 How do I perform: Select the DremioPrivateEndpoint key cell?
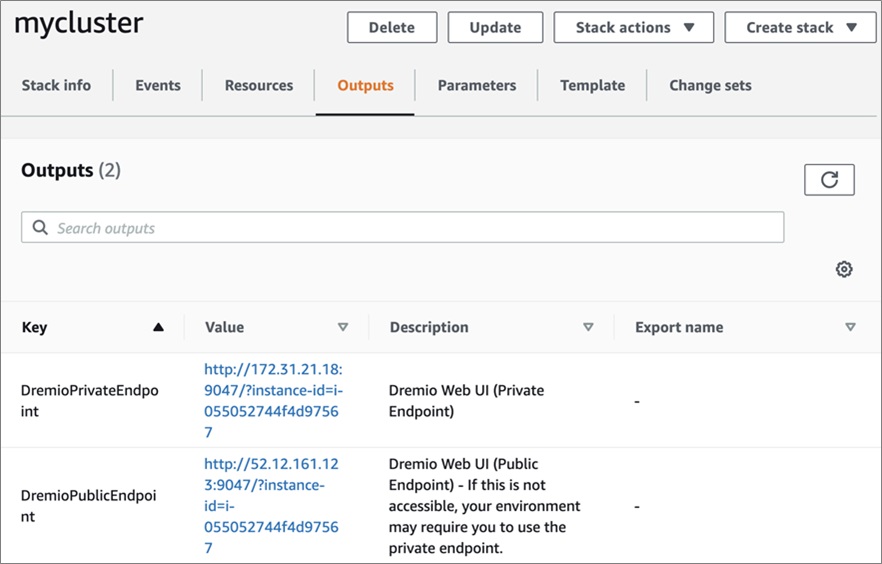click(x=89, y=400)
